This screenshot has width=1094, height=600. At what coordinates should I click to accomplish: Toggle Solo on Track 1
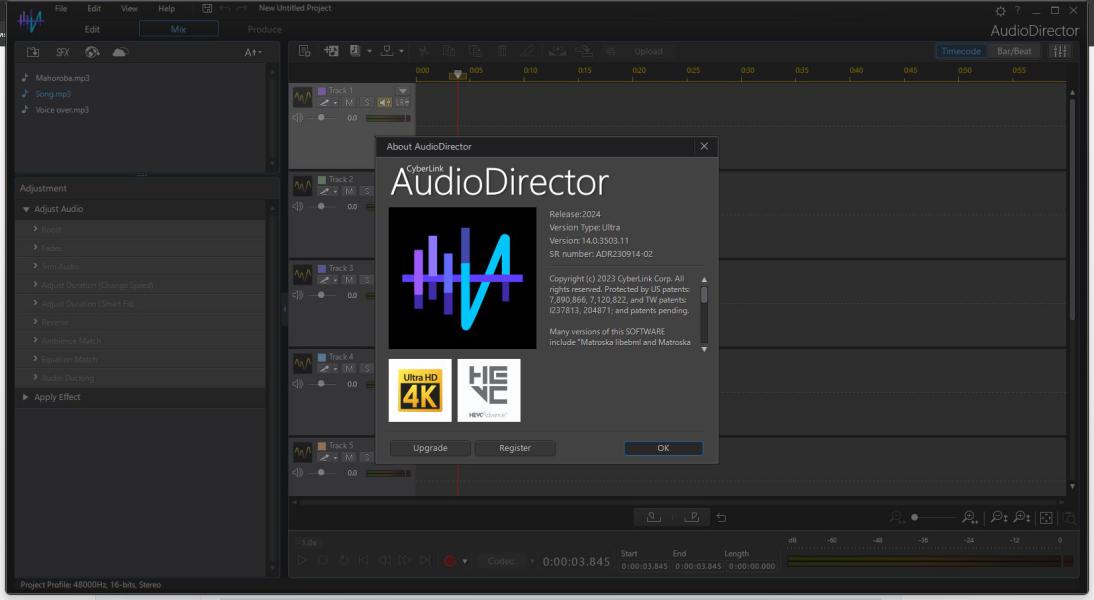coord(367,103)
